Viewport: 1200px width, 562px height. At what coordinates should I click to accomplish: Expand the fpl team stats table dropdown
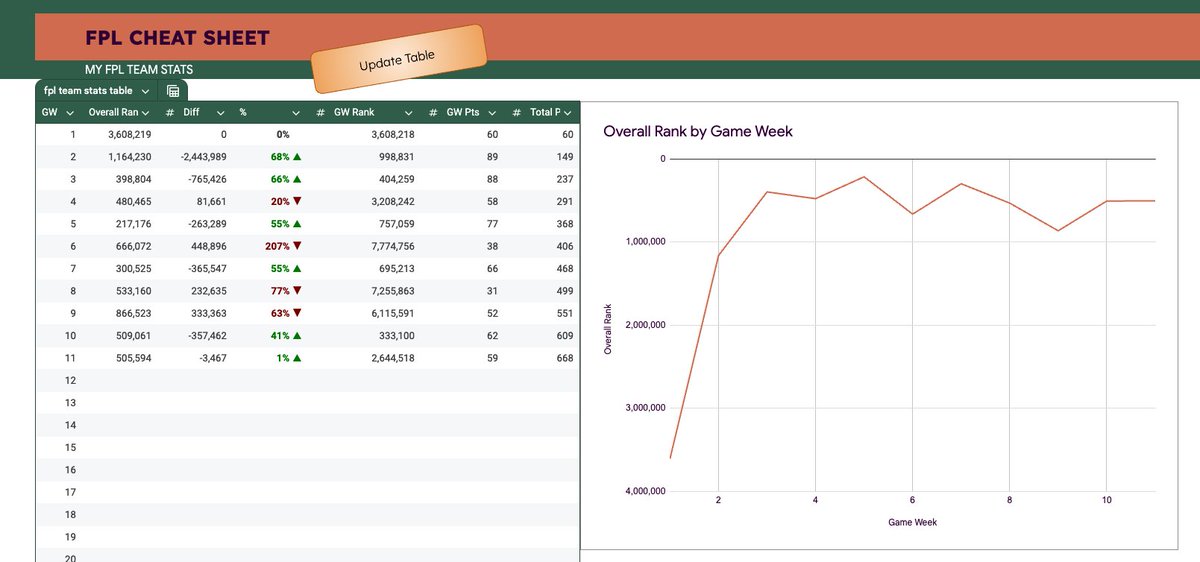click(145, 91)
